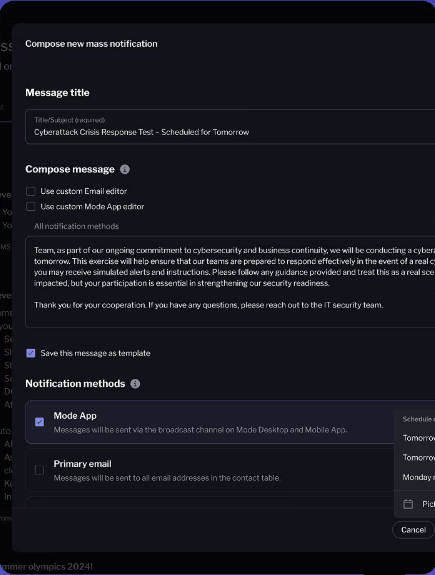435x575 pixels.
Task: Click the calendar icon in schedule menu
Action: click(x=408, y=504)
